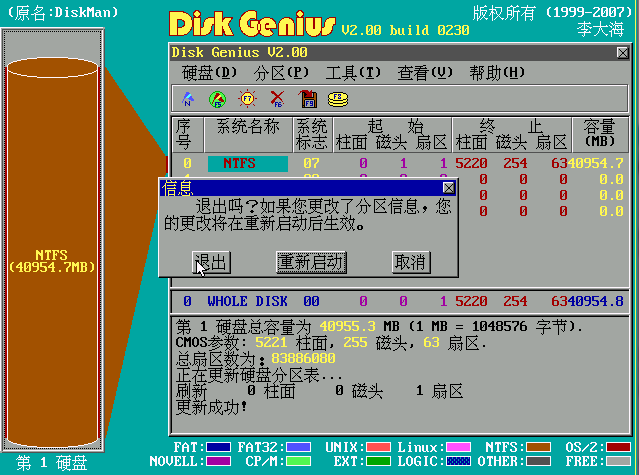Click the NOVELL purple legend swatch
The image size is (639, 475).
(218, 462)
